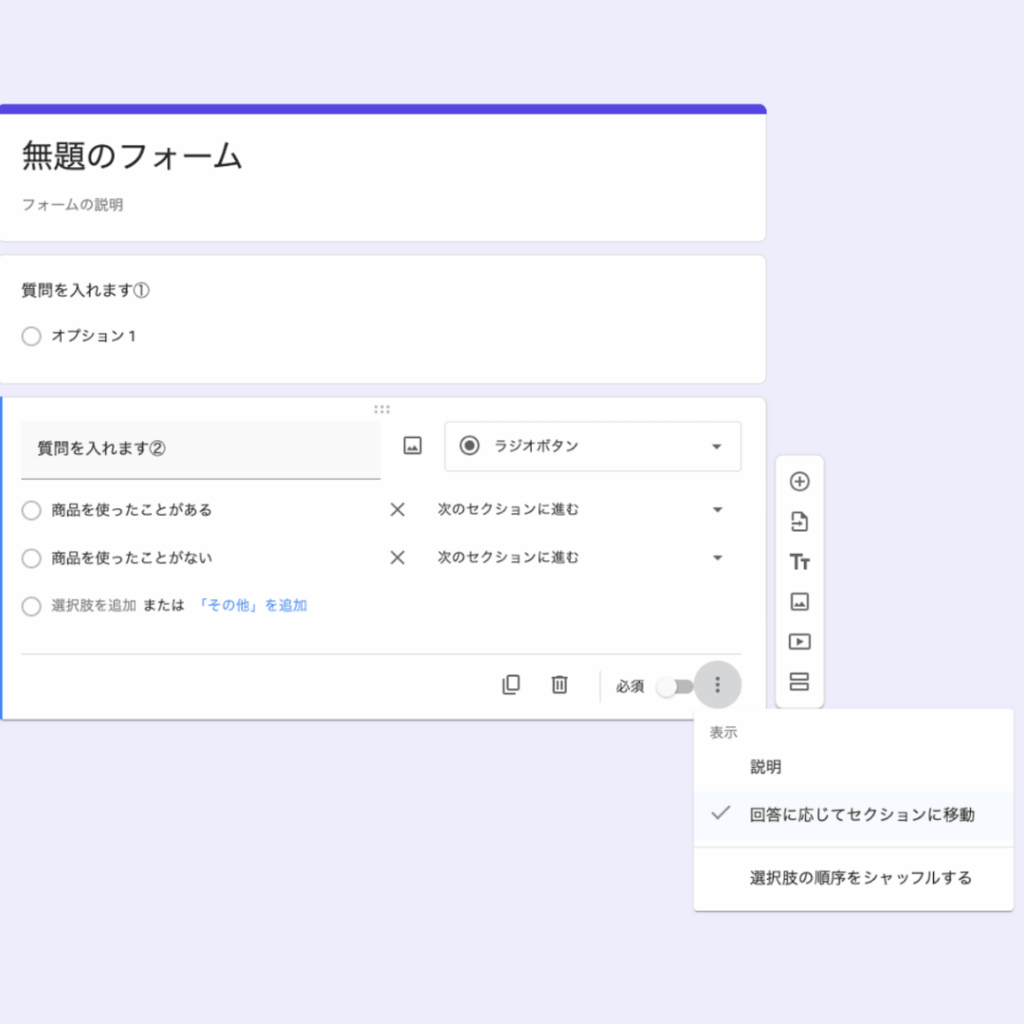The height and width of the screenshot is (1024, 1024).
Task: Edit option text 商品を使ったことがある
Action: coord(132,510)
